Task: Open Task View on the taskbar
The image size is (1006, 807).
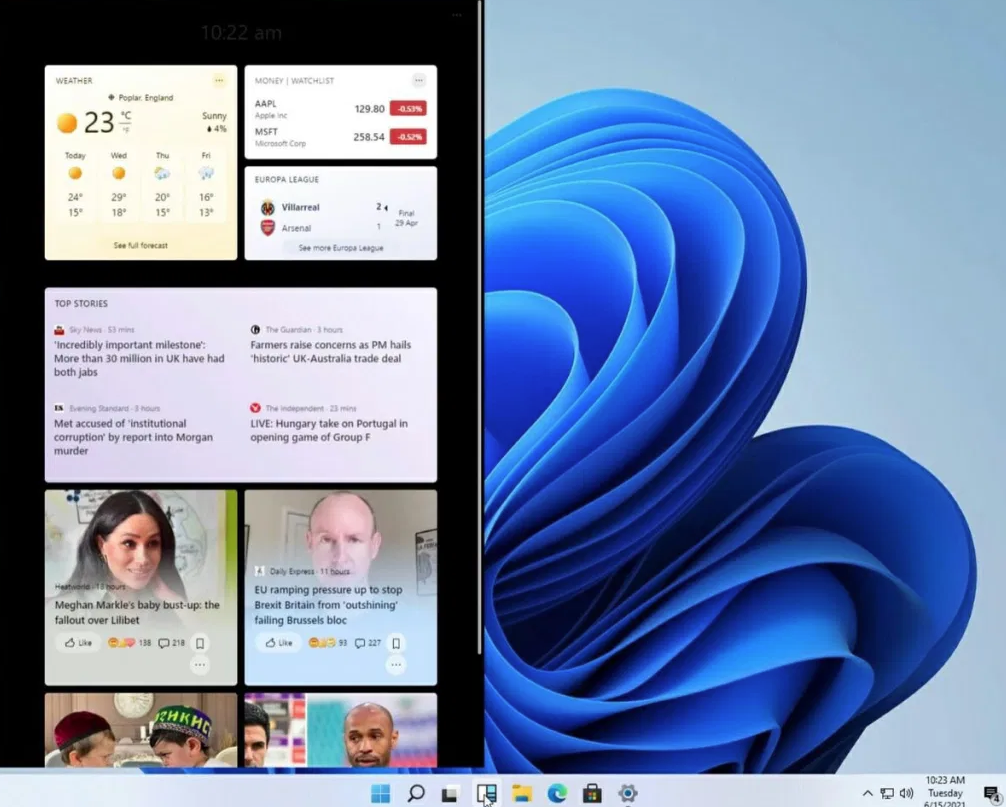Action: 450,794
